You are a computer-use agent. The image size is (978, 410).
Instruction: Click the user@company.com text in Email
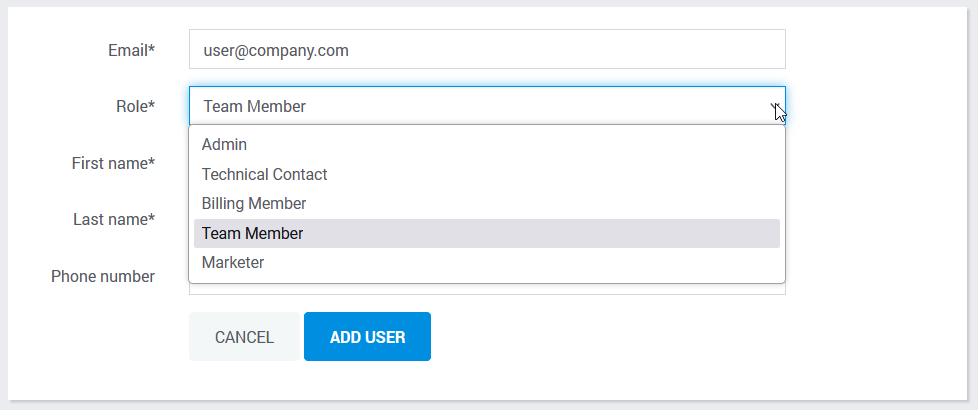coord(276,51)
